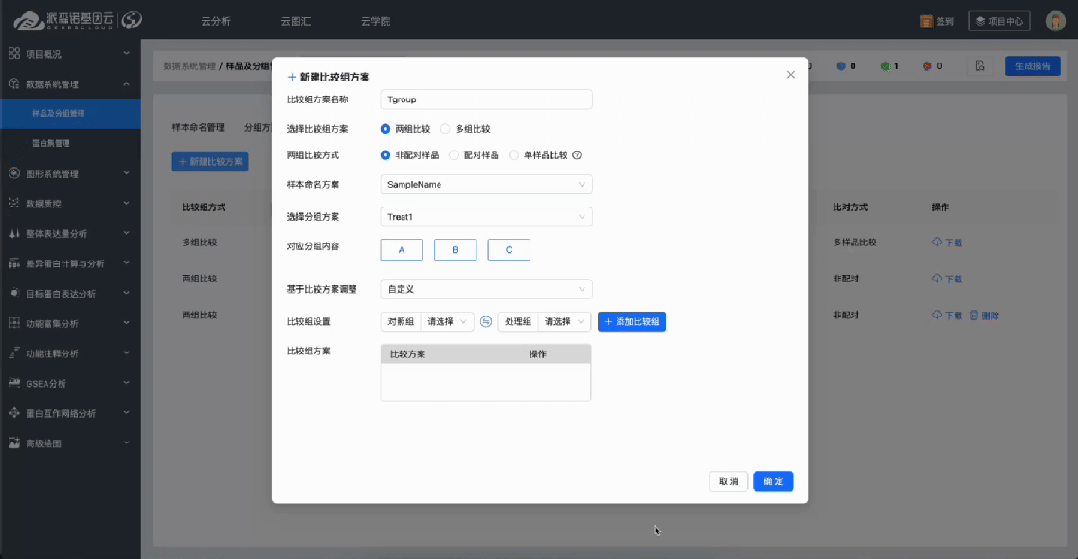The height and width of the screenshot is (559, 1078).
Task: Select group B in 对应分组内容
Action: coord(455,250)
